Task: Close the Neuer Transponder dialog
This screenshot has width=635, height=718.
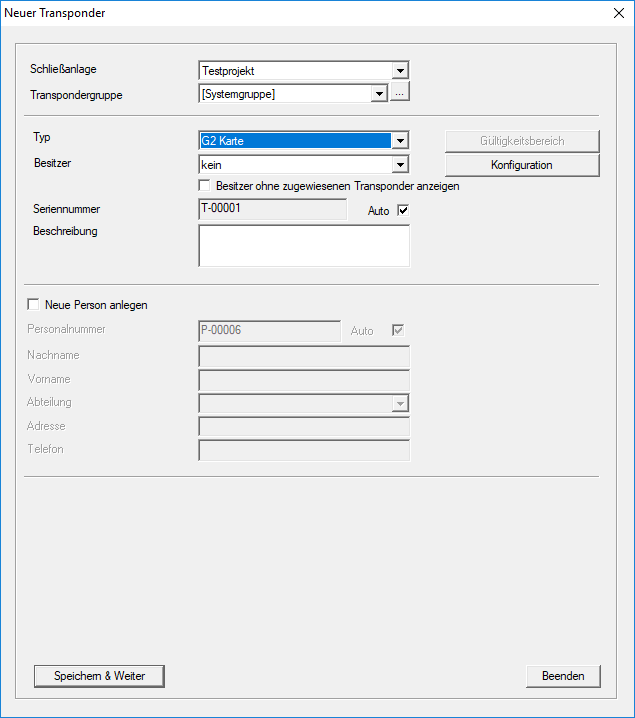Action: pyautogui.click(x=617, y=13)
